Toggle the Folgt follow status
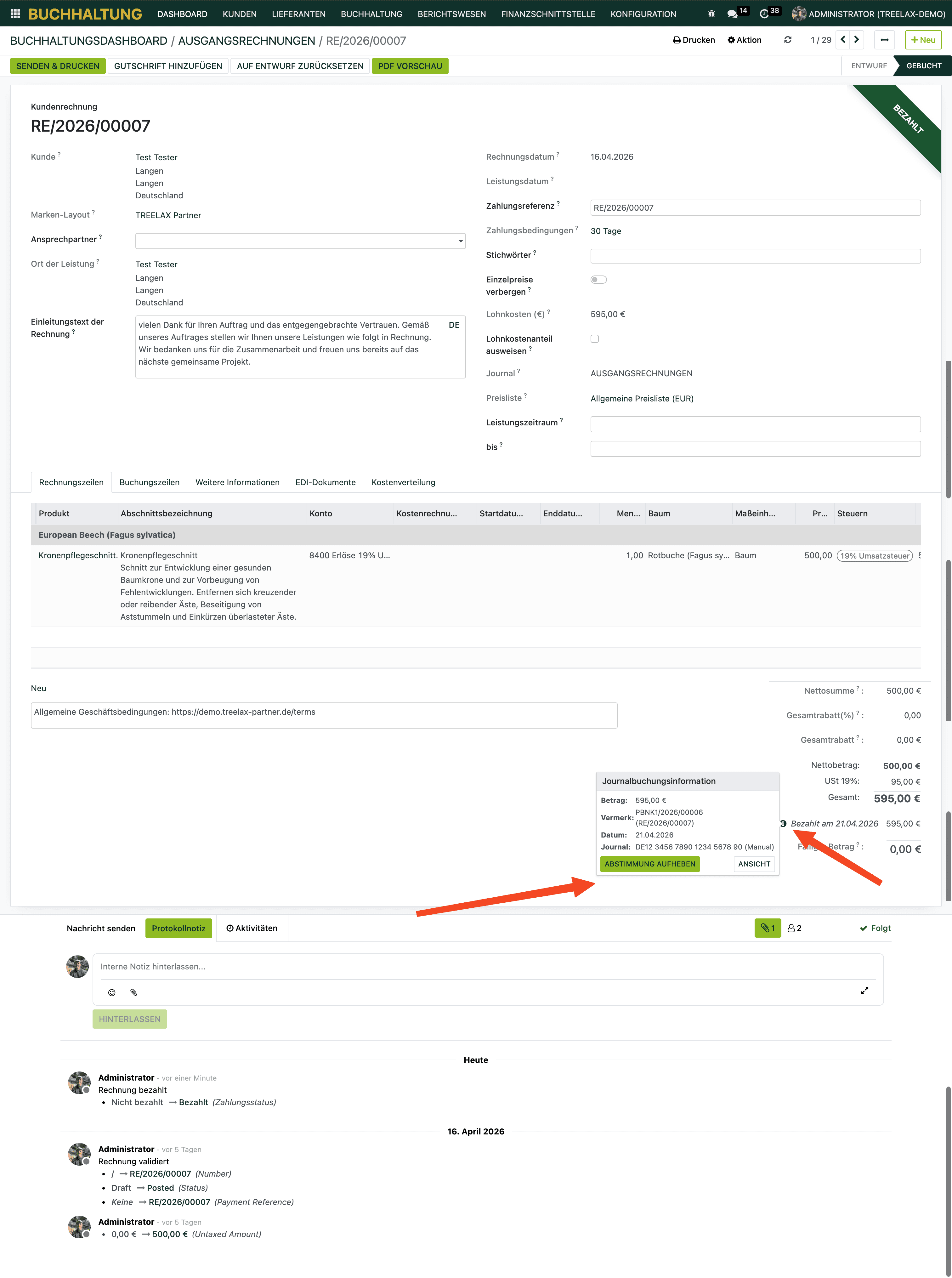This screenshot has height=1278, width=952. [x=875, y=928]
